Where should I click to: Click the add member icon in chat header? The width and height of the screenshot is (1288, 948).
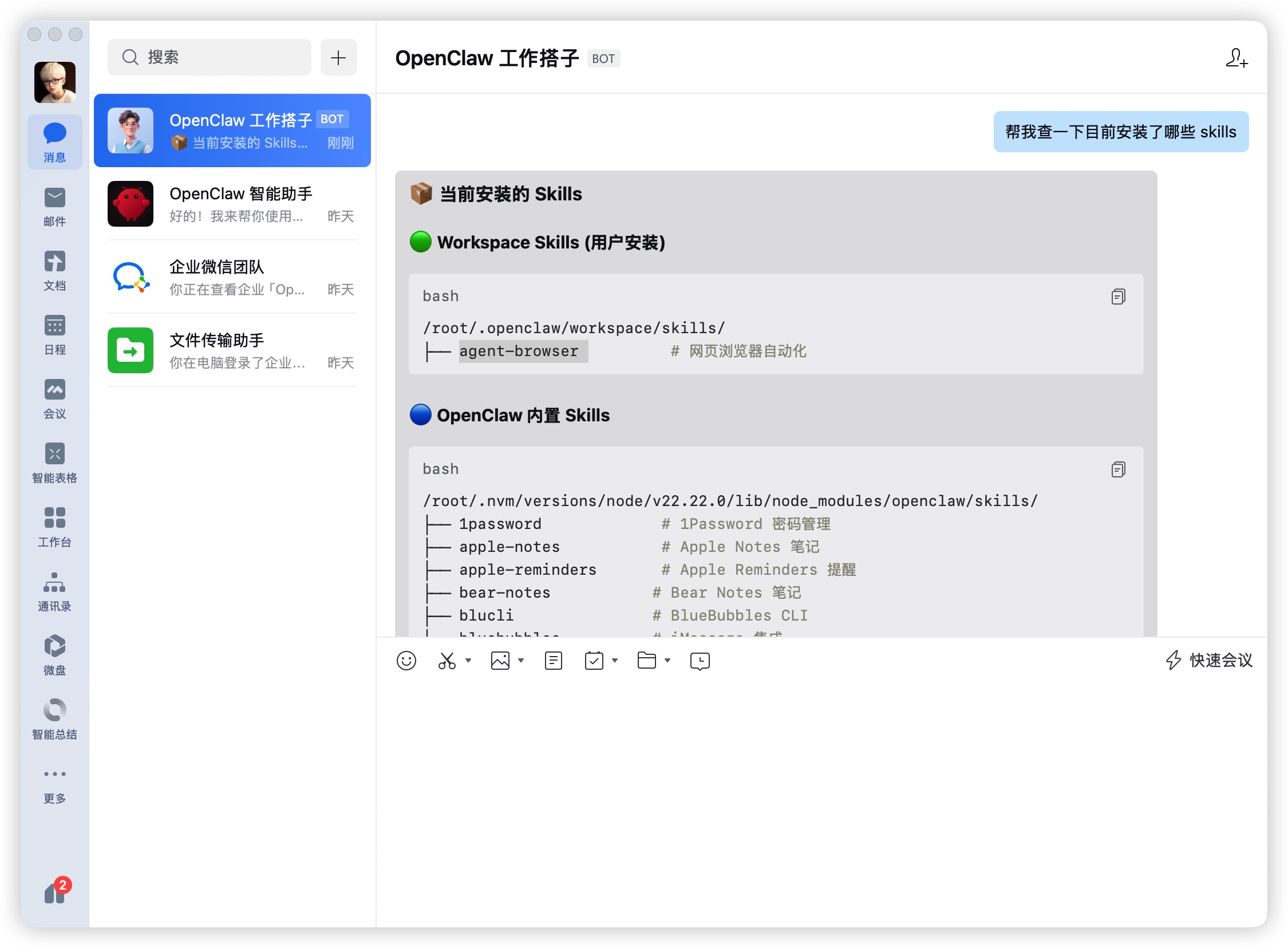[1236, 58]
